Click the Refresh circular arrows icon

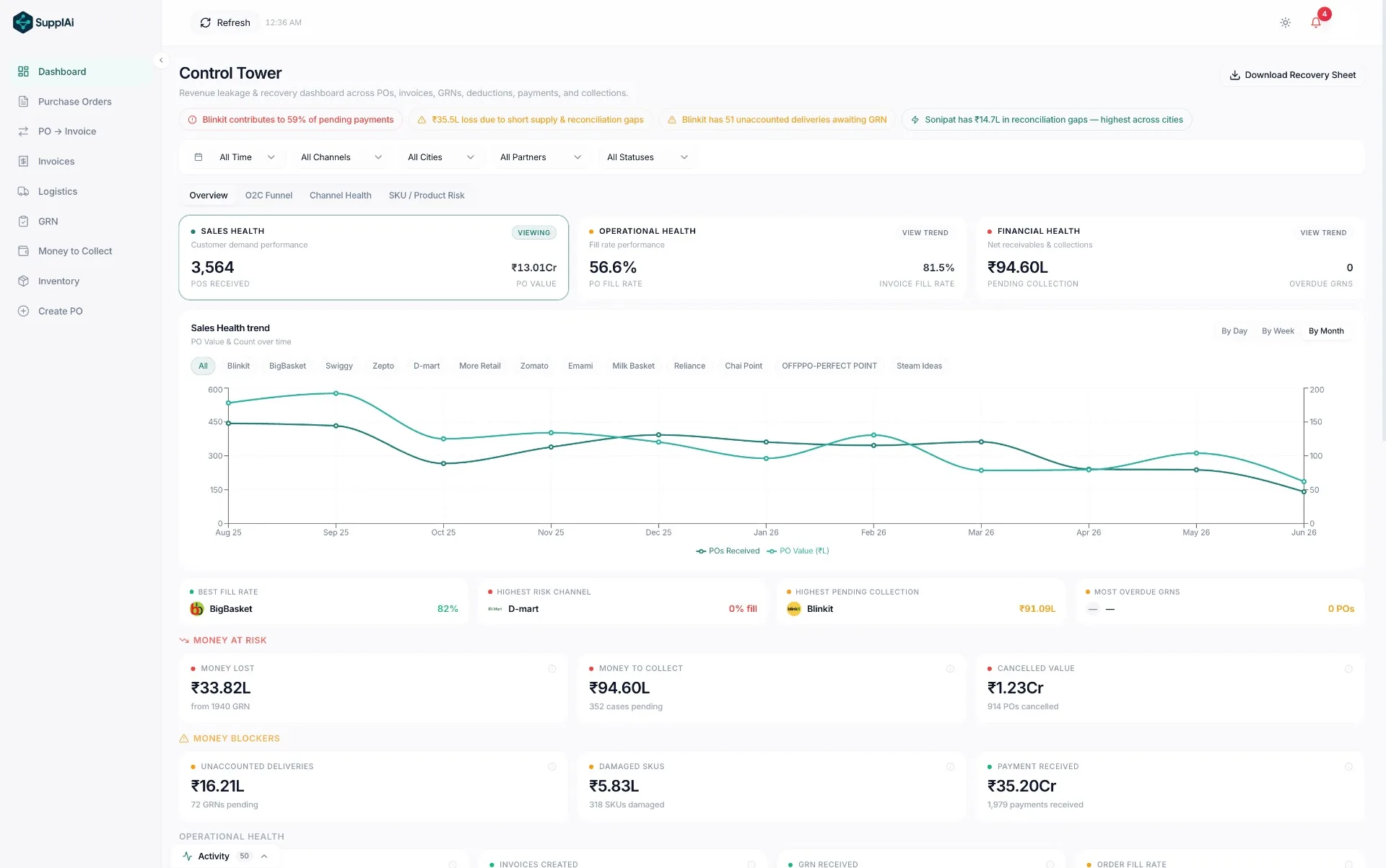206,22
